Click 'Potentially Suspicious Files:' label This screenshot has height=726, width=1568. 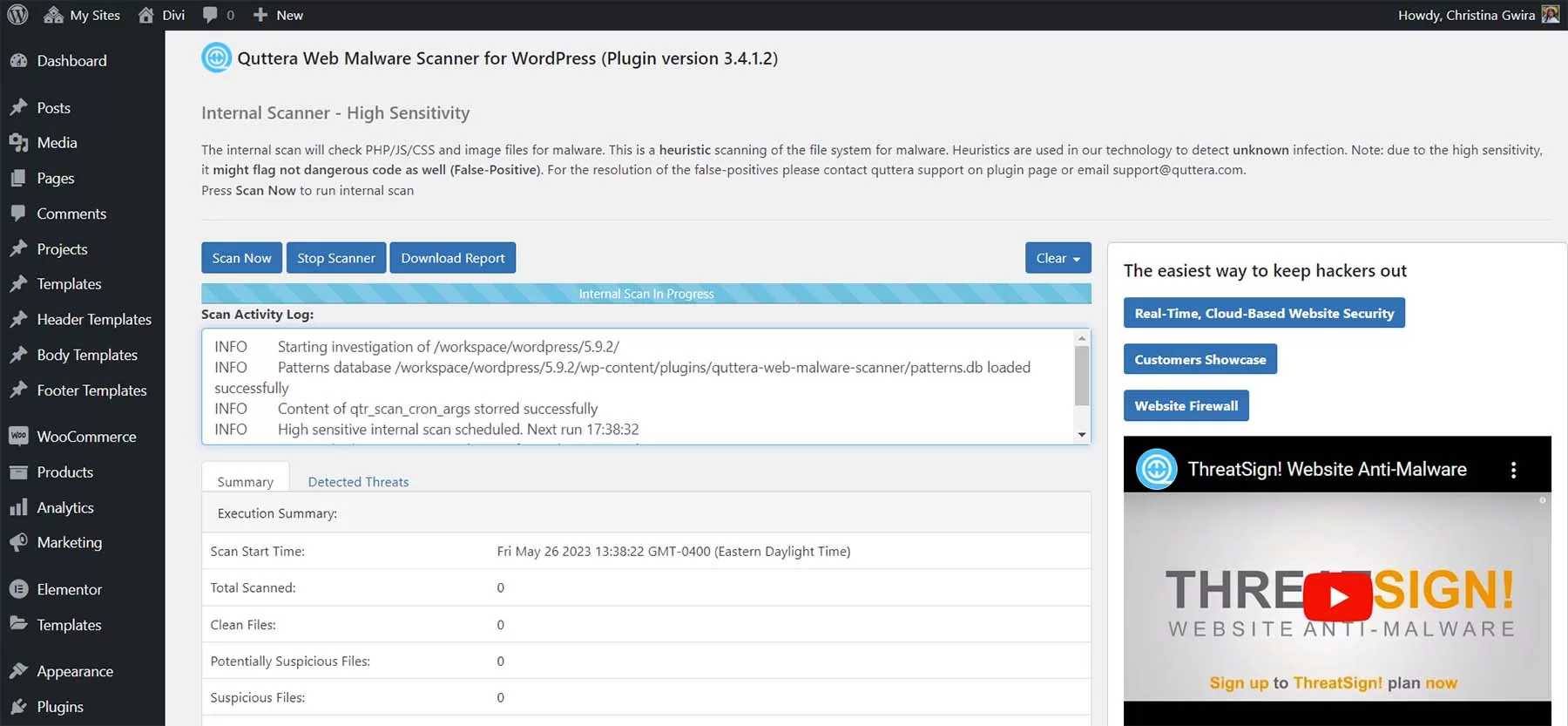[x=290, y=661]
